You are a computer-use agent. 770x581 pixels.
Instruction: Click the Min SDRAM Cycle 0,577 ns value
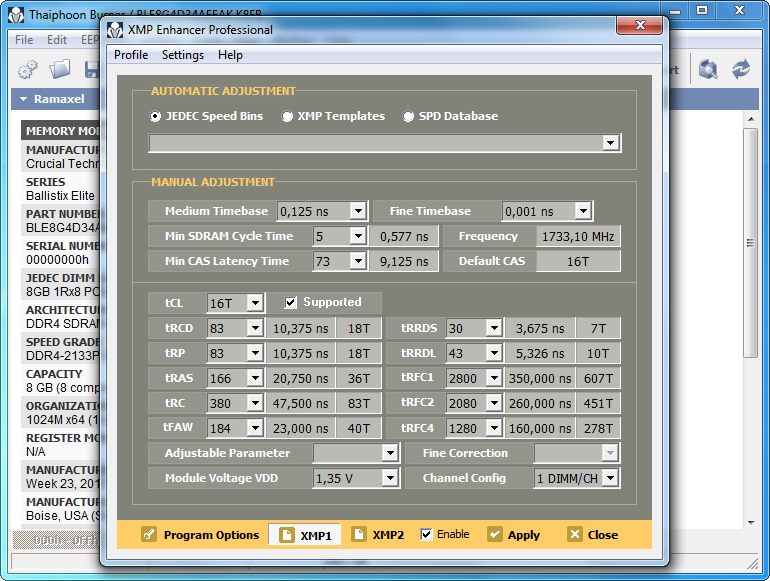point(404,236)
